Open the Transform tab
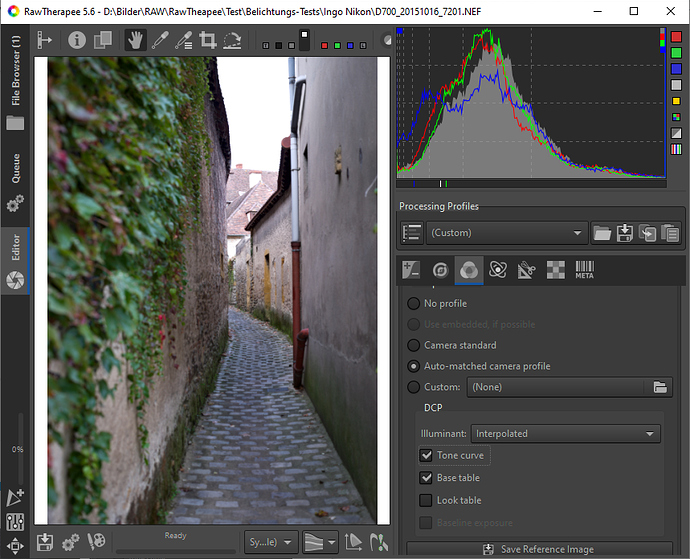The image size is (690, 559). point(527,269)
